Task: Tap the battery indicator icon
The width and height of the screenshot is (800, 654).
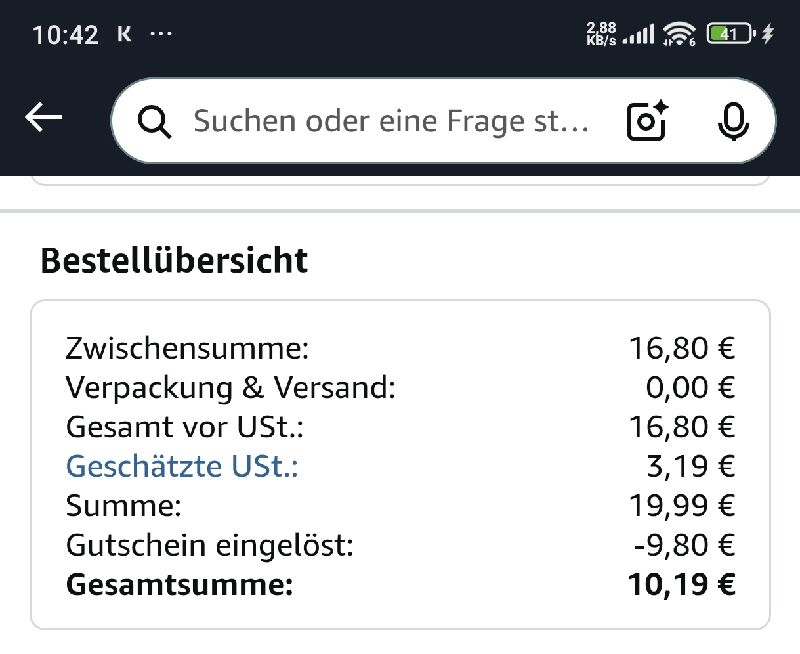Action: coord(729,34)
